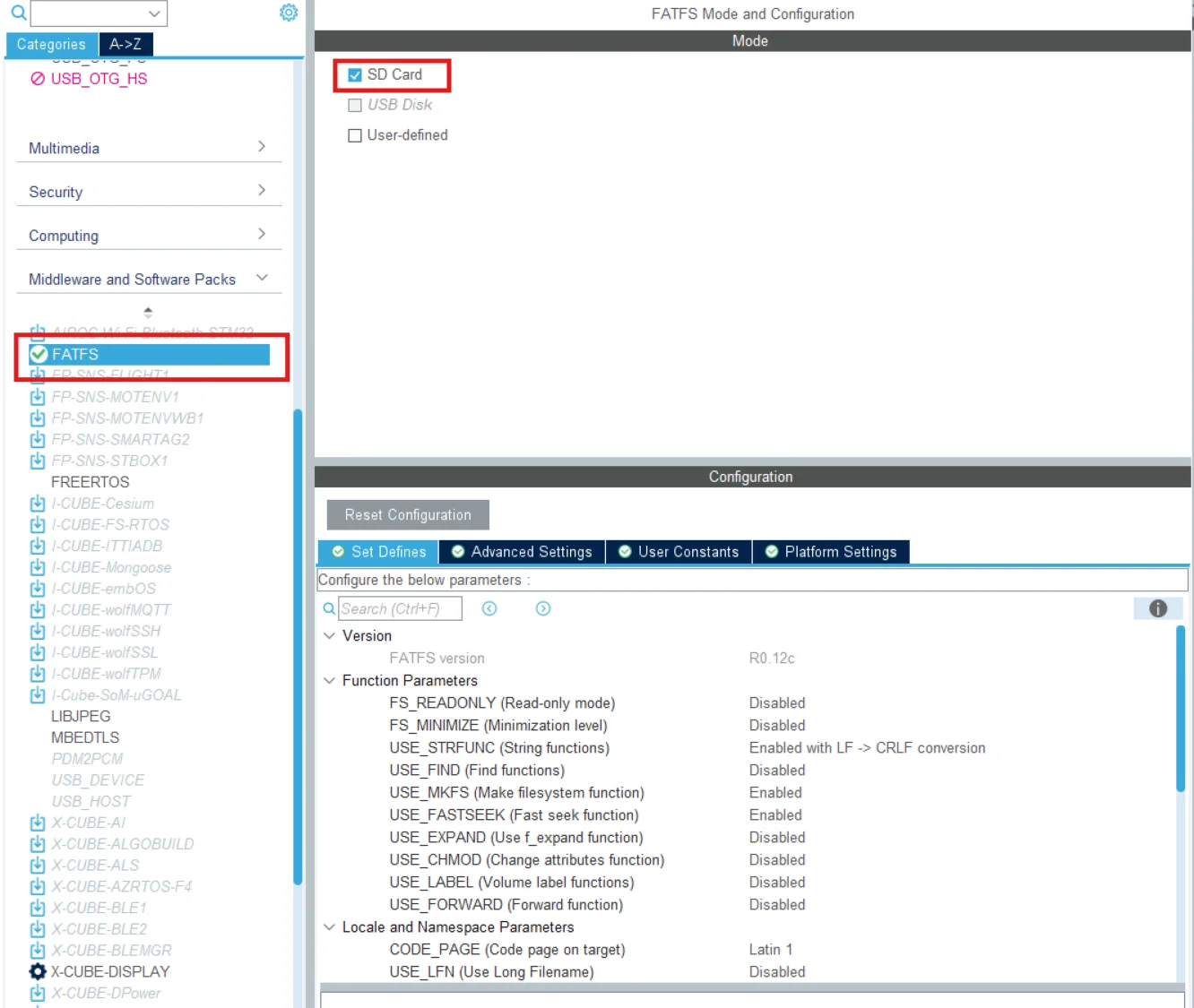Go to next search result arrow
1194x1008 pixels.
point(543,608)
